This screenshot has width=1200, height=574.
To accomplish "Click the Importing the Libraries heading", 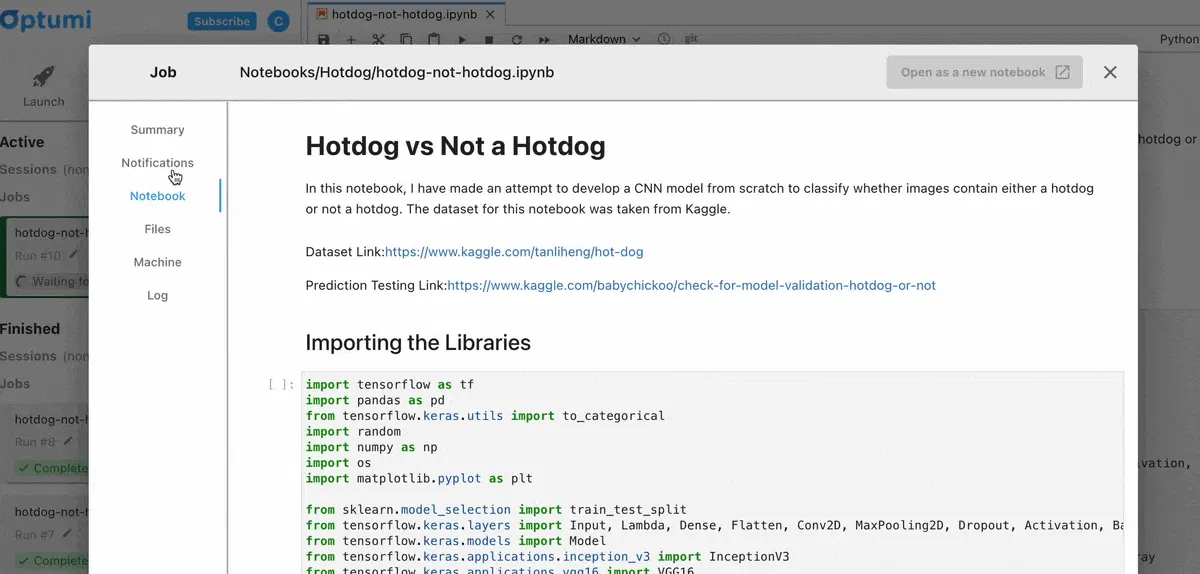I will (418, 343).
